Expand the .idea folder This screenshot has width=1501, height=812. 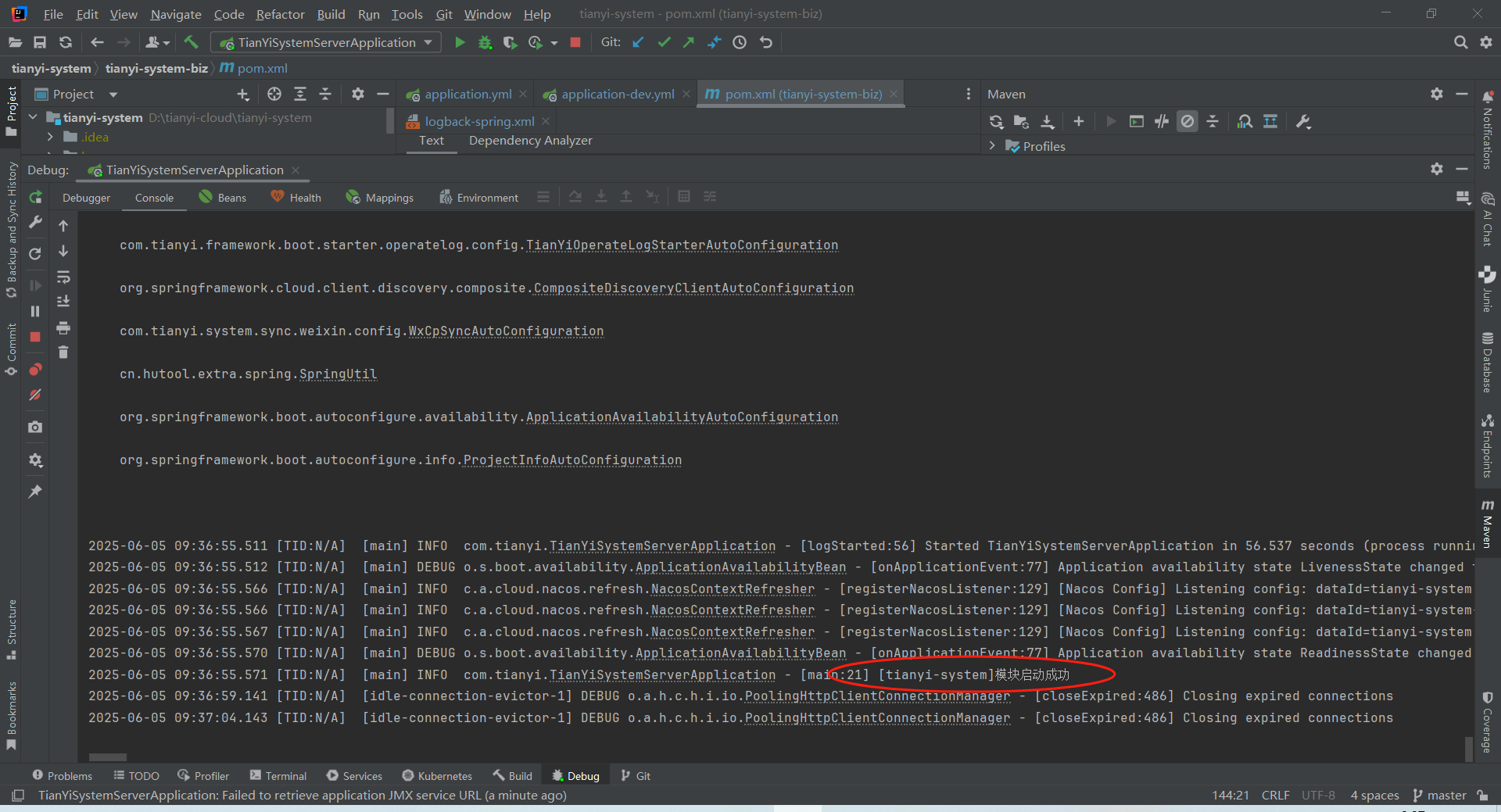coord(50,137)
